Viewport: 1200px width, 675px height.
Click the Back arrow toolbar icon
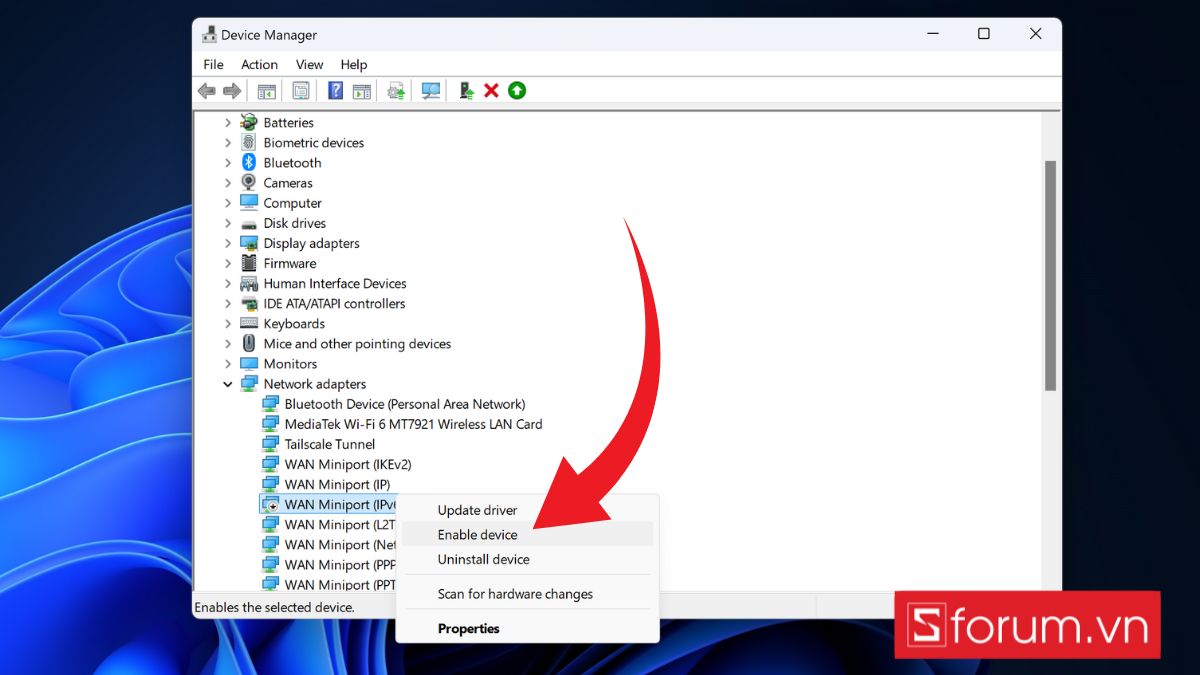pos(207,91)
